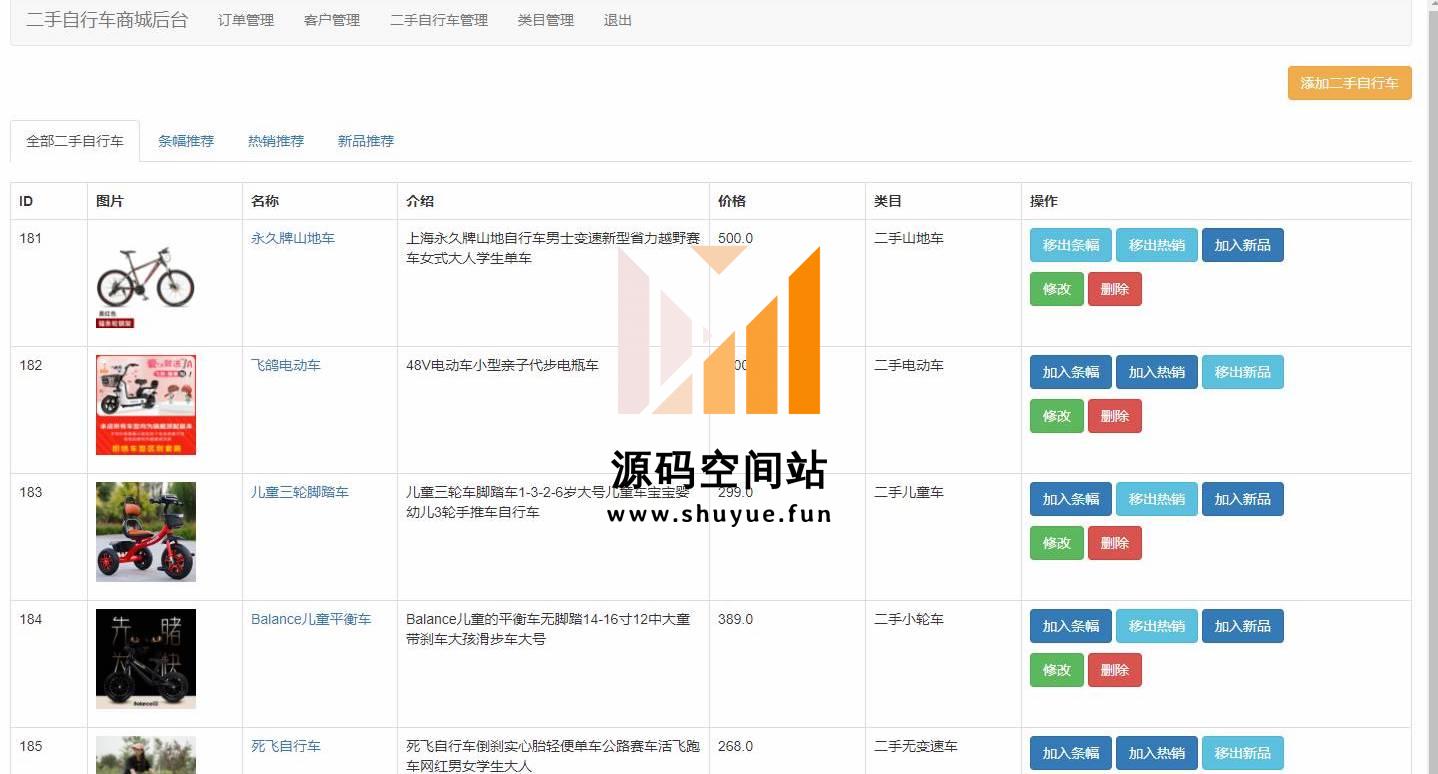Screen dimensions: 1438x774
Task: Click 加入新品 for Balance儿童平衡车
Action: click(x=1243, y=626)
